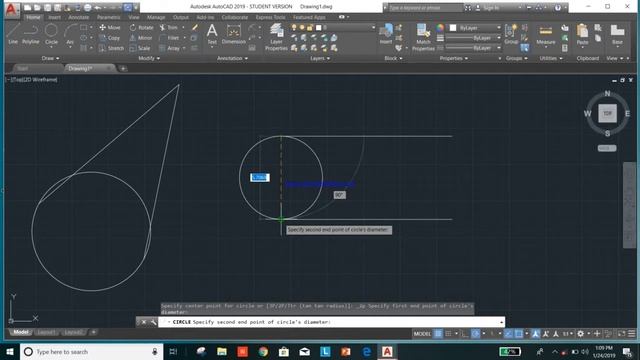Toggle polar tracking in status bar

[x=476, y=334]
